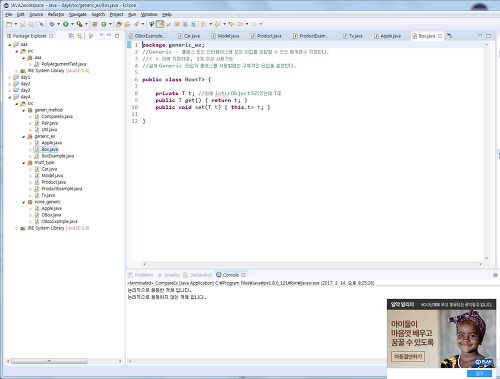Image resolution: width=500 pixels, height=379 pixels.
Task: Open the Navigate menu
Action: click(x=78, y=15)
